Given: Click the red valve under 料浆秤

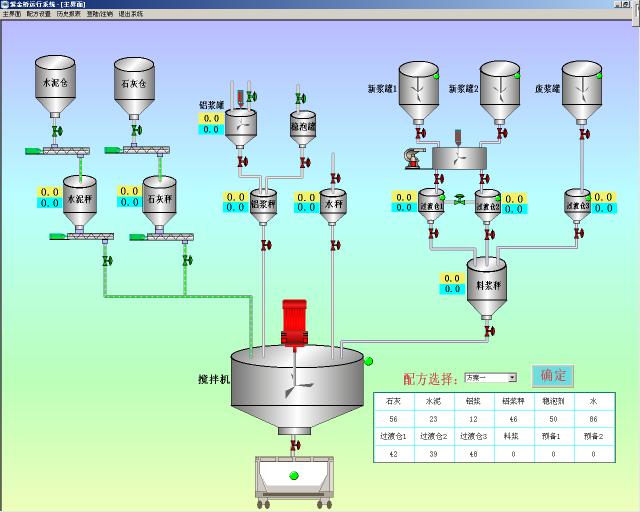Looking at the screenshot, I should click(489, 331).
